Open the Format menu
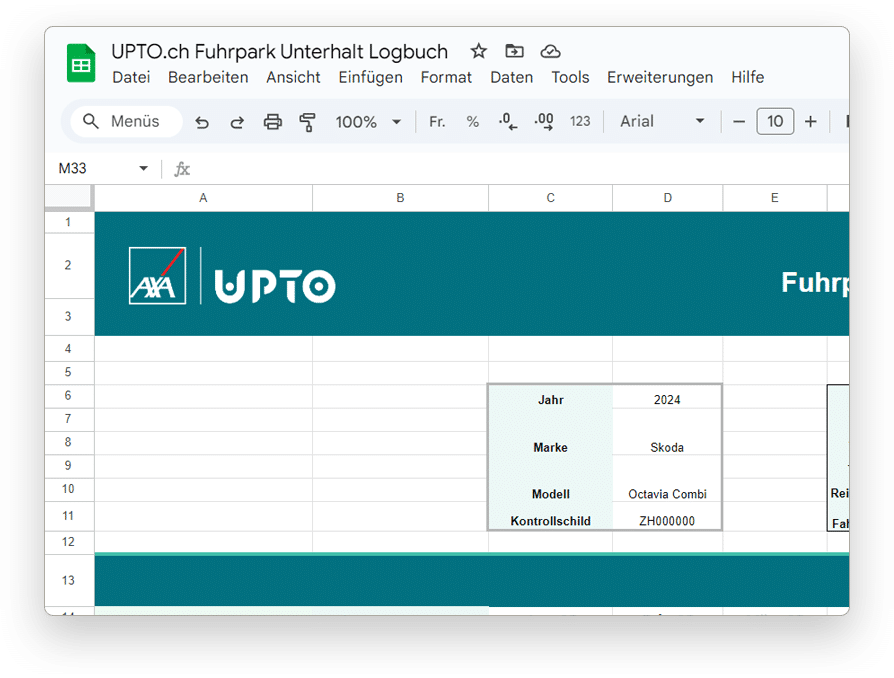894x678 pixels. [x=446, y=77]
